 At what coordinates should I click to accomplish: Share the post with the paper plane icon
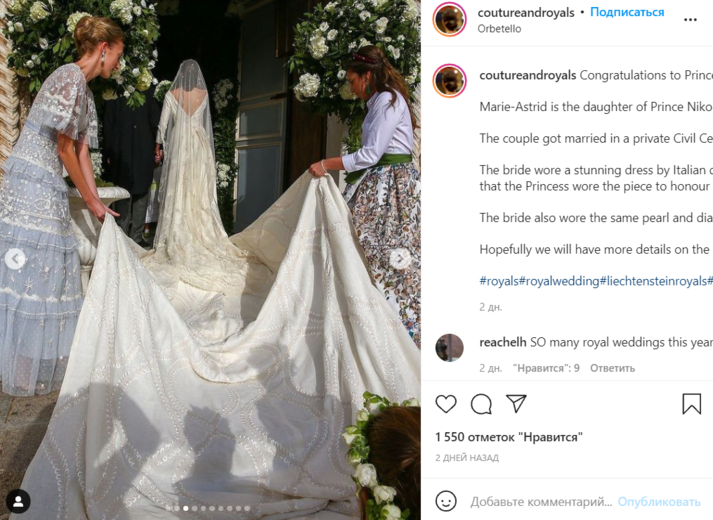click(516, 403)
